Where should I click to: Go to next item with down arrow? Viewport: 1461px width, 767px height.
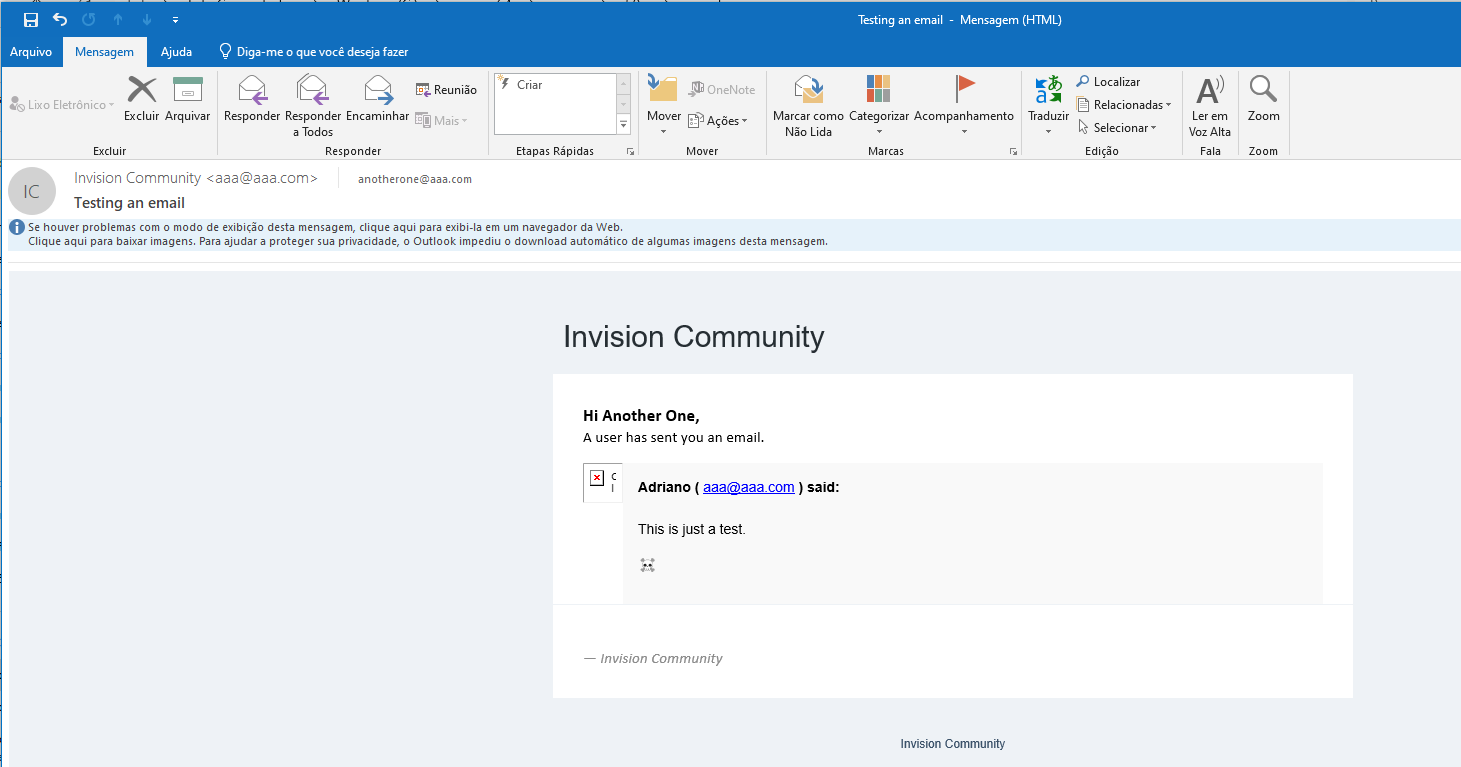147,20
